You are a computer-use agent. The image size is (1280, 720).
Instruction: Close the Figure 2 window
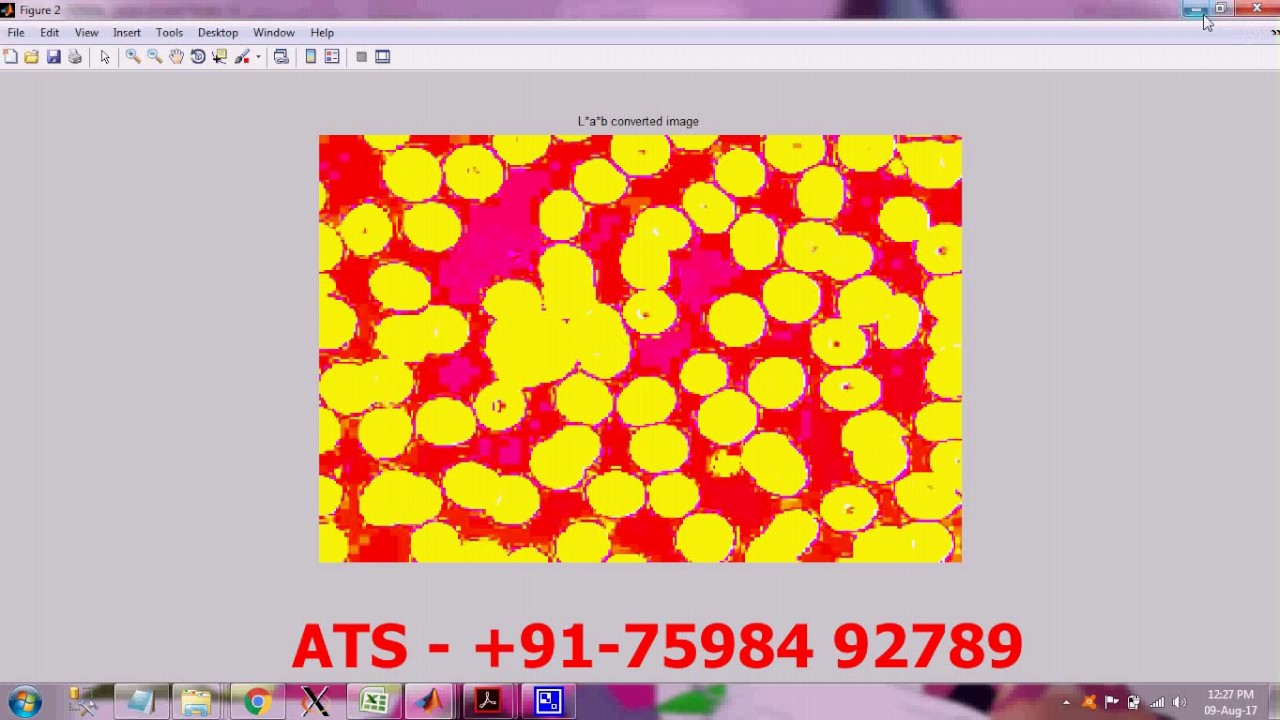[x=1256, y=9]
